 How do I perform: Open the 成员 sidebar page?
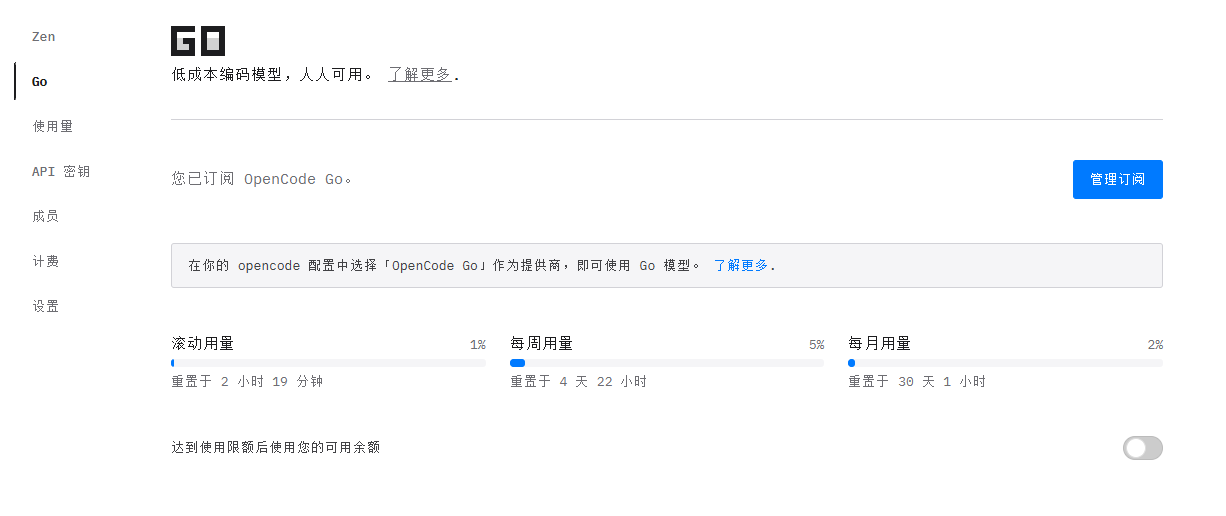(x=46, y=216)
